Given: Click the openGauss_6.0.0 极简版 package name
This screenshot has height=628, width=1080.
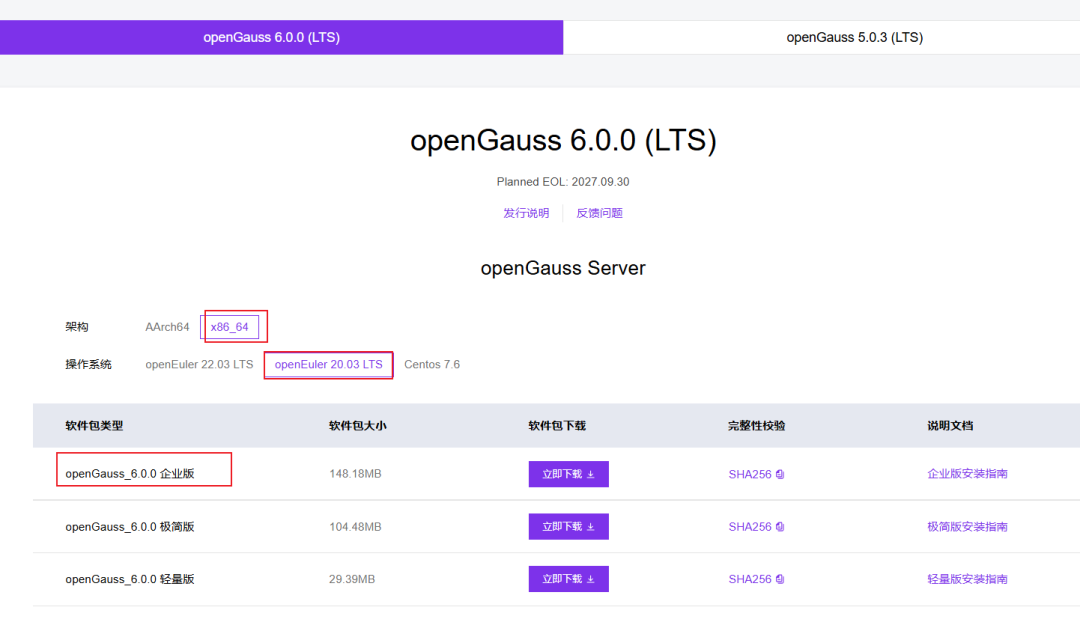Looking at the screenshot, I should [x=129, y=526].
